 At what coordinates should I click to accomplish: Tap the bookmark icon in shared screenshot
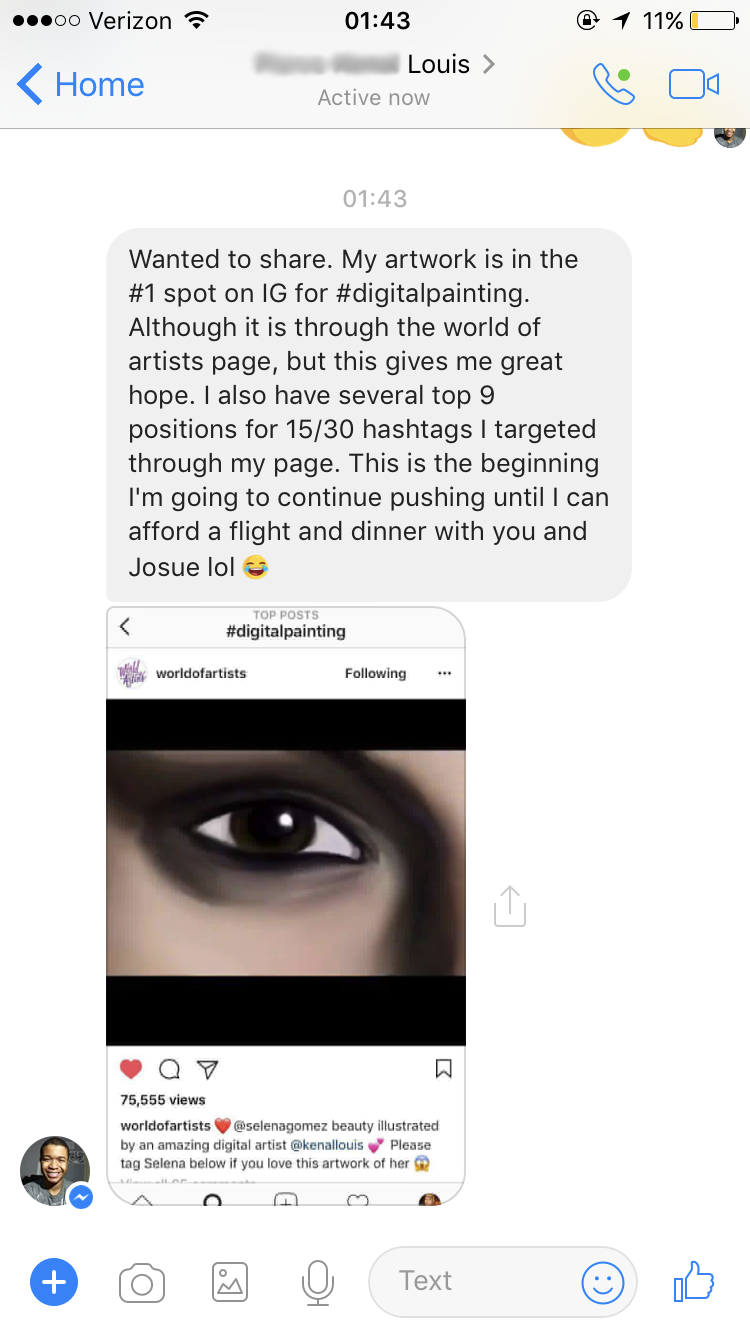click(445, 1069)
